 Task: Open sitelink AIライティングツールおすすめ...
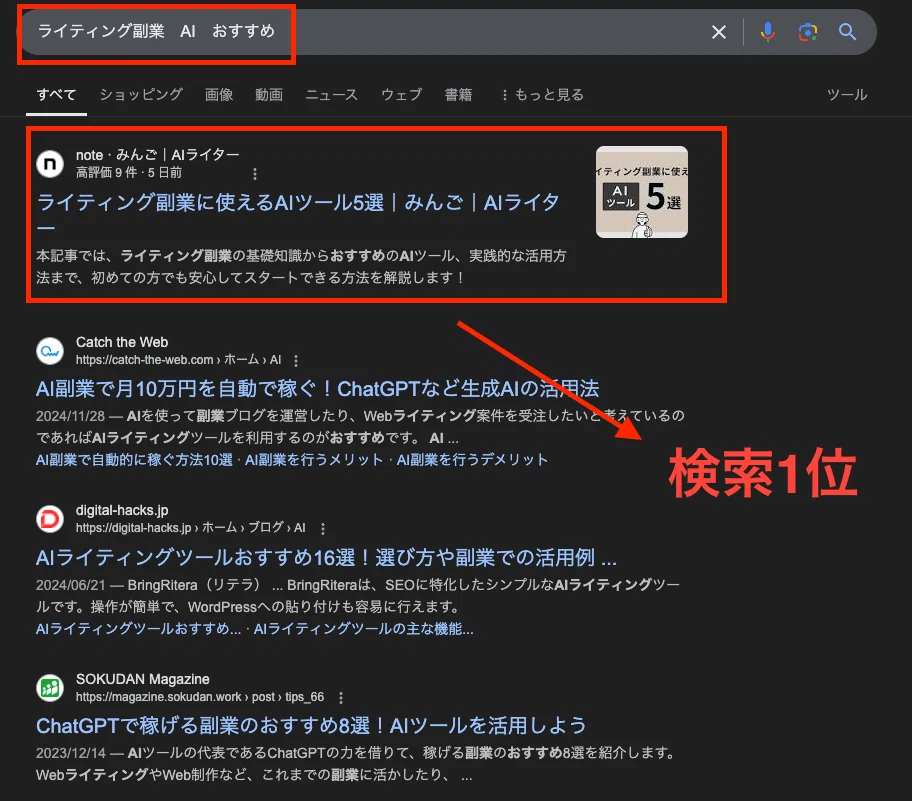pyautogui.click(x=138, y=629)
